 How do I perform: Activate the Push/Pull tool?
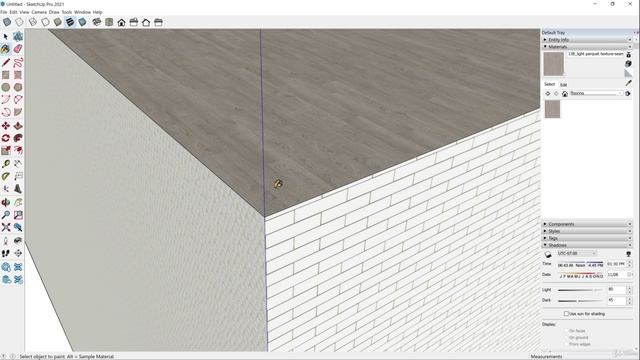(x=18, y=126)
